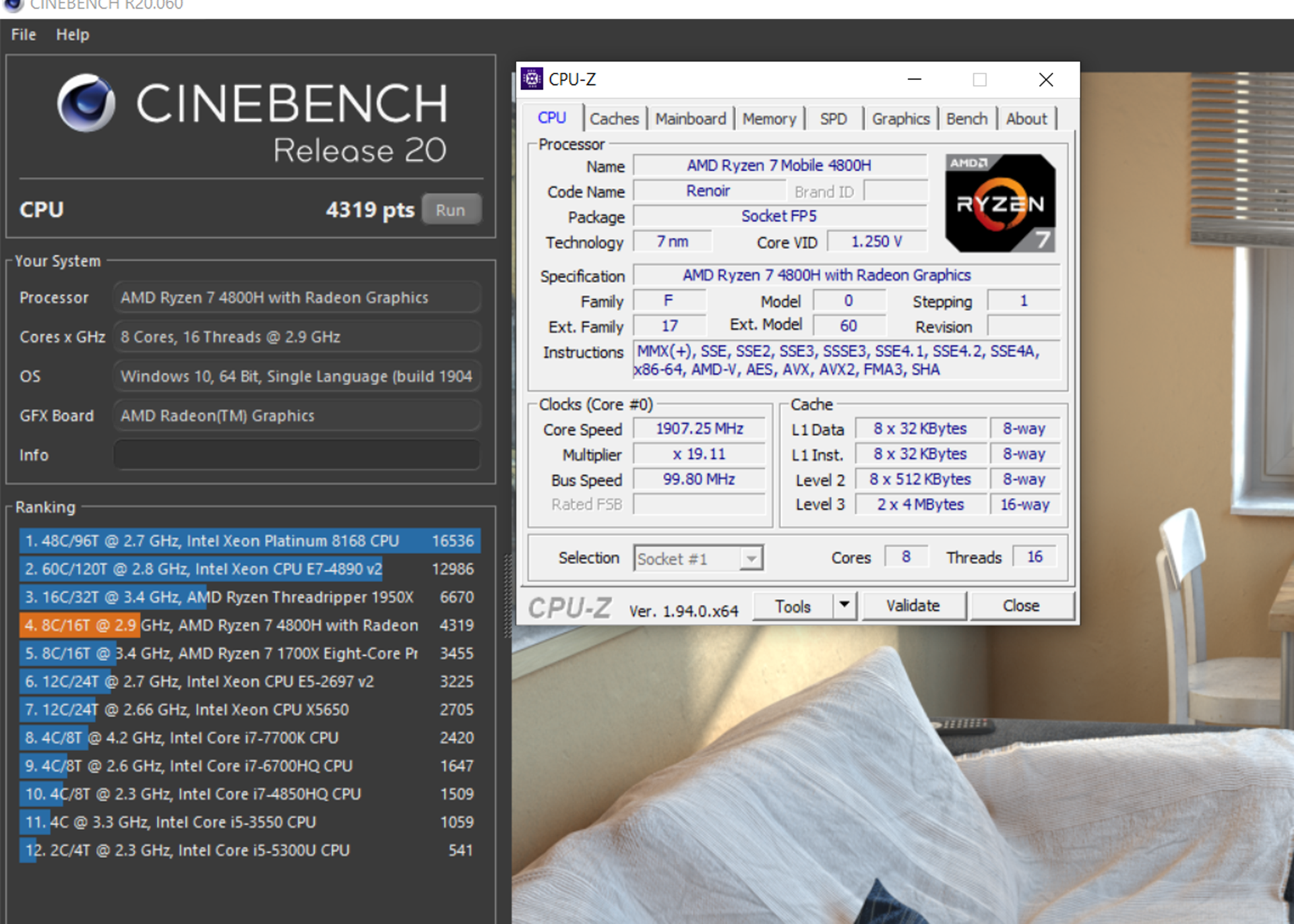The width and height of the screenshot is (1294, 924).
Task: Click the CPU-Z title bar app icon
Action: point(532,80)
